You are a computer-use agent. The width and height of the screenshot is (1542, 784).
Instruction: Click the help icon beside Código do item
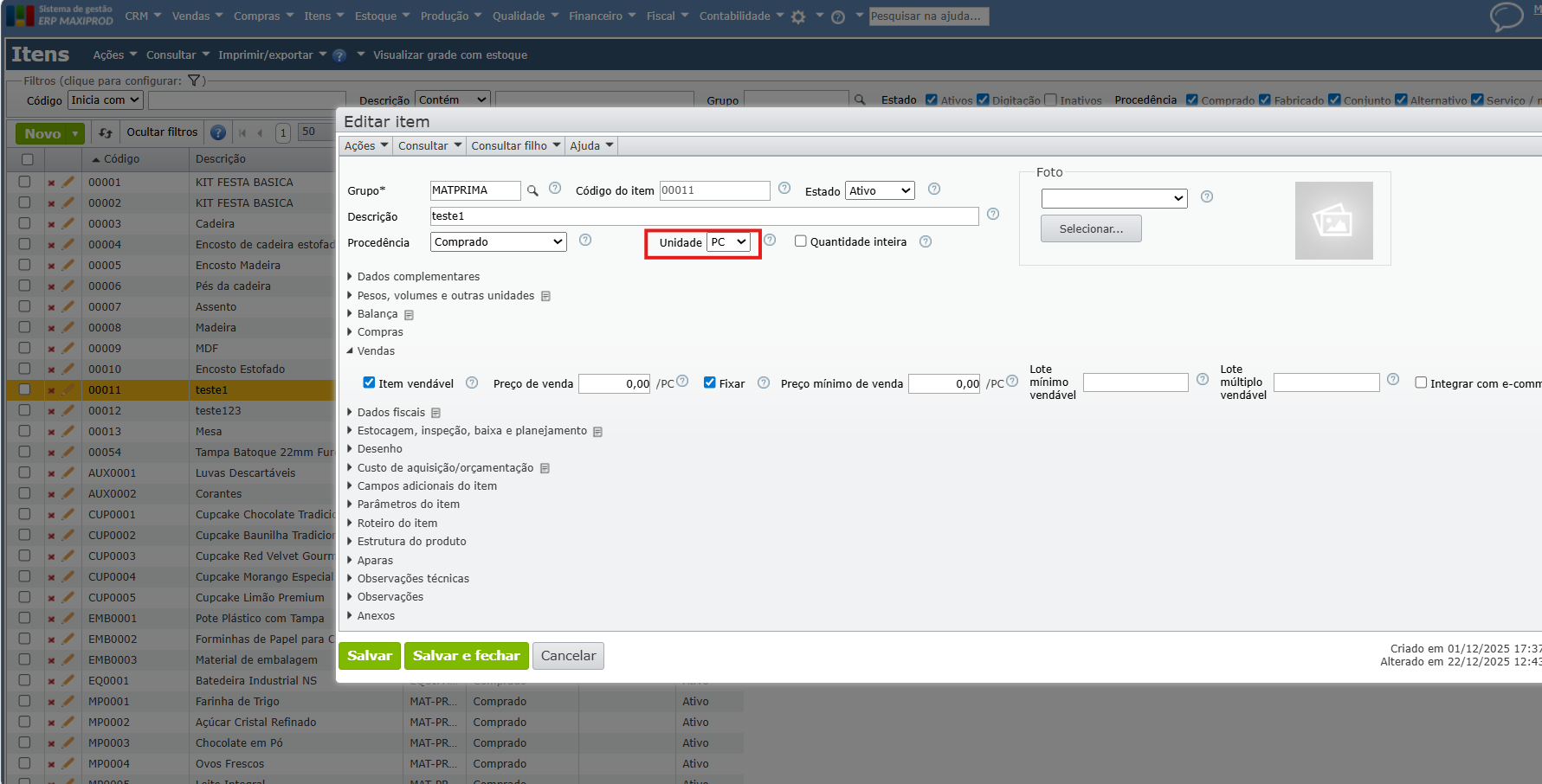(x=784, y=189)
